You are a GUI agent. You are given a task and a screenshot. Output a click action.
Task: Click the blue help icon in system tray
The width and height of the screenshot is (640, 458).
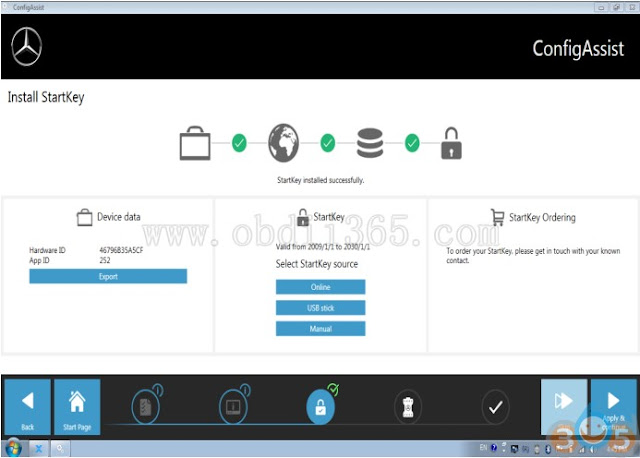pos(494,448)
